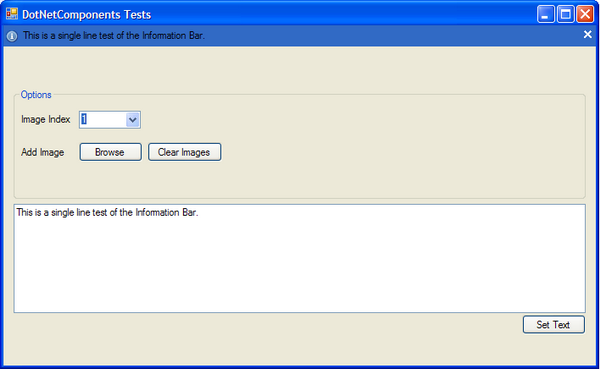This screenshot has width=600, height=369.
Task: Open file browser with the Browse button
Action: coord(110,152)
